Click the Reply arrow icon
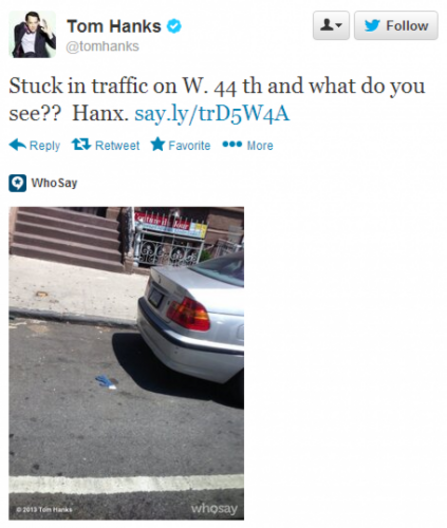 pyautogui.click(x=18, y=145)
